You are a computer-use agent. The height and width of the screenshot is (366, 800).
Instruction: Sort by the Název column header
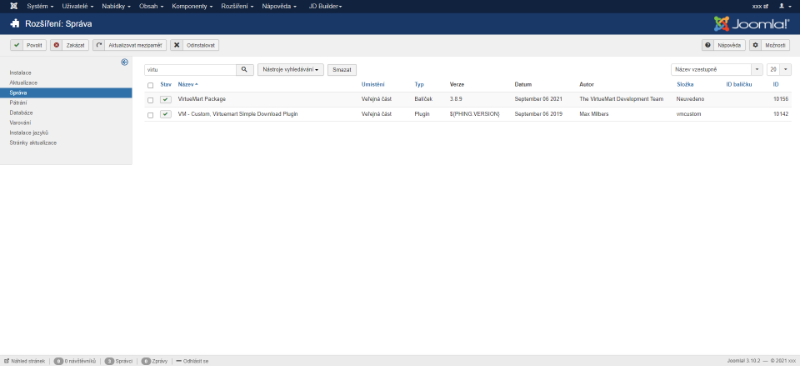[x=188, y=84]
